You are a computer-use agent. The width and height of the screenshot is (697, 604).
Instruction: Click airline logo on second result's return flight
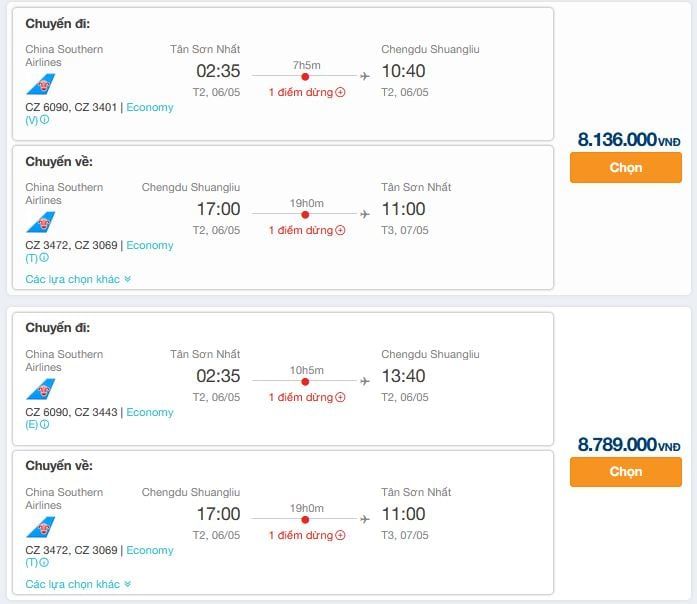(x=41, y=527)
